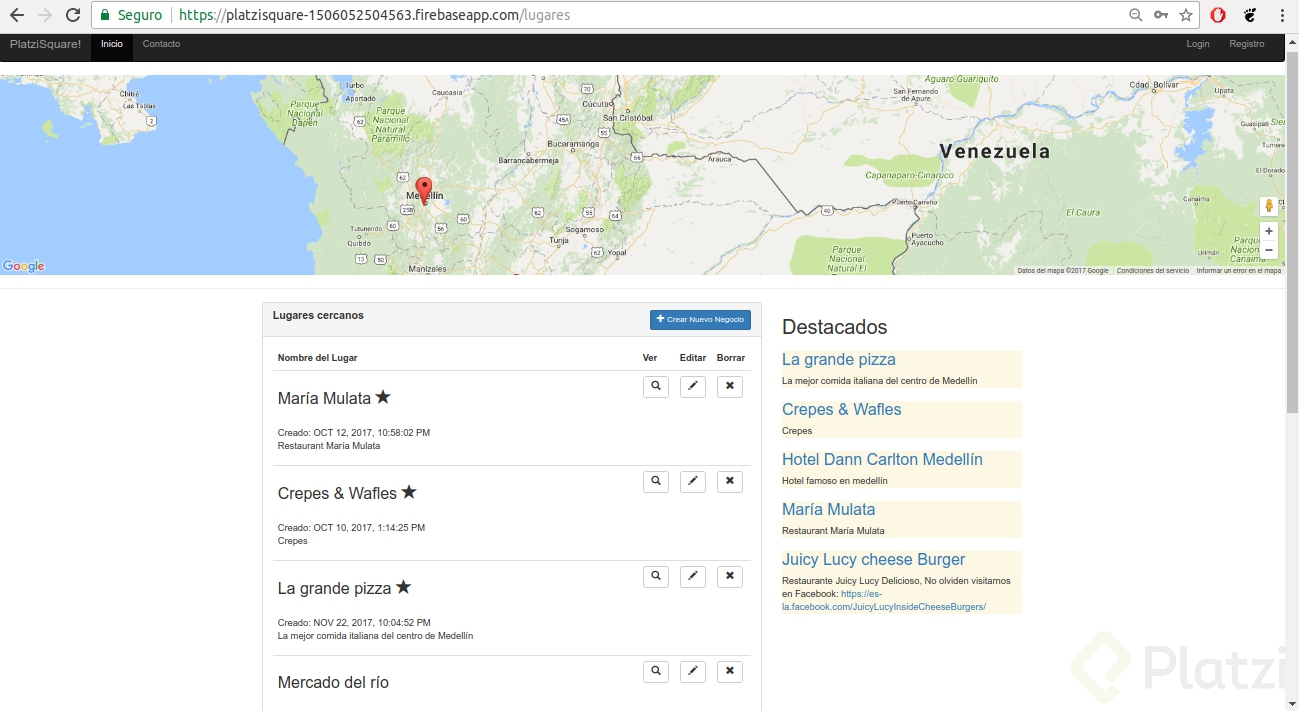Reload the page with the refresh icon
This screenshot has width=1299, height=711.
click(x=73, y=15)
